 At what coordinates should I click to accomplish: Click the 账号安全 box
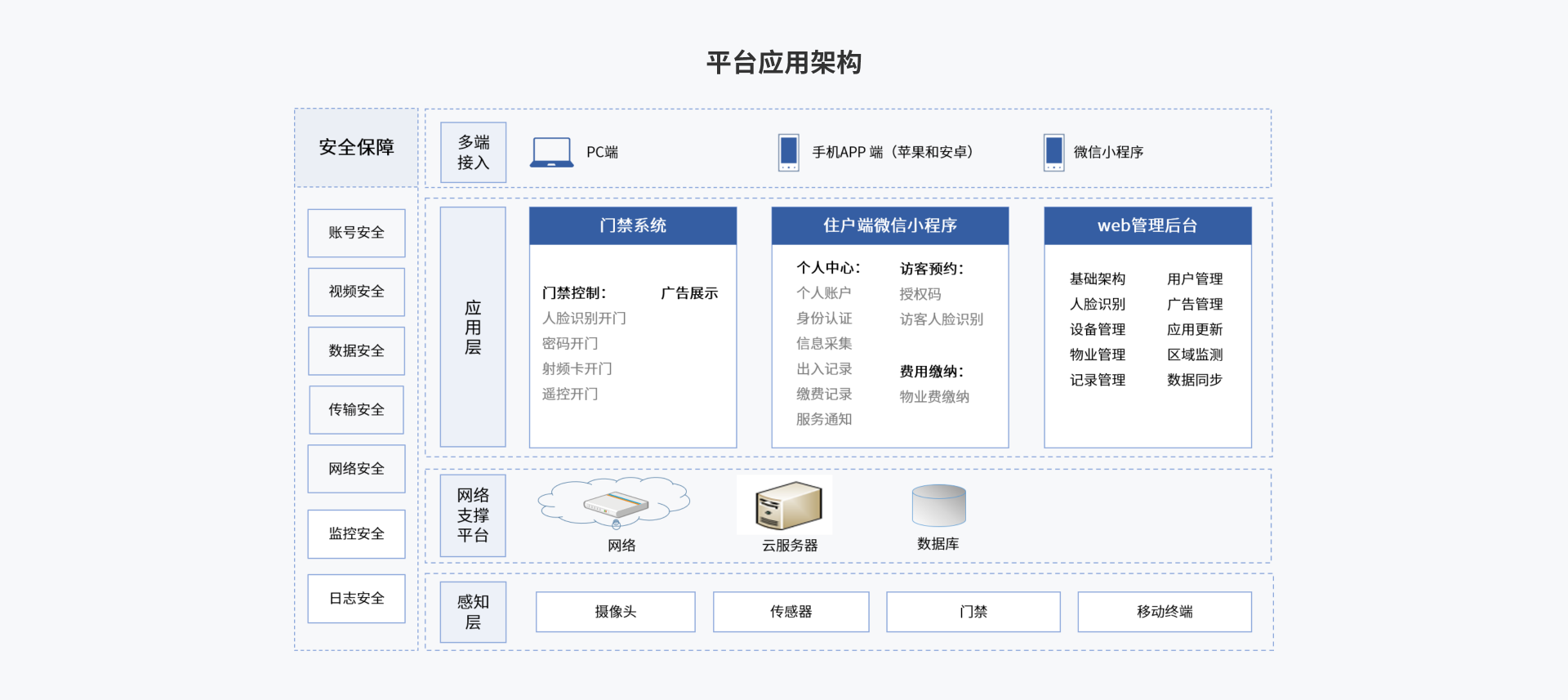pyautogui.click(x=356, y=233)
